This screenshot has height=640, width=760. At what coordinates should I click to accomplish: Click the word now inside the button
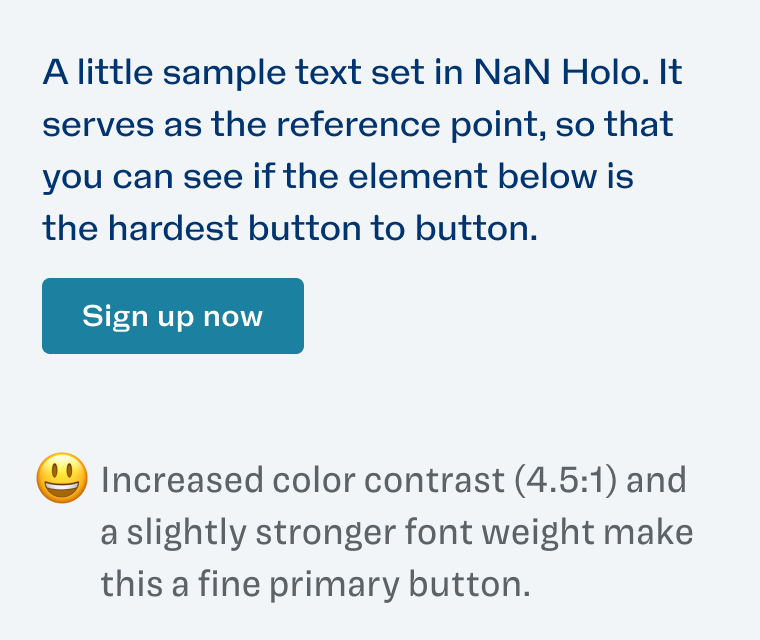click(x=233, y=317)
